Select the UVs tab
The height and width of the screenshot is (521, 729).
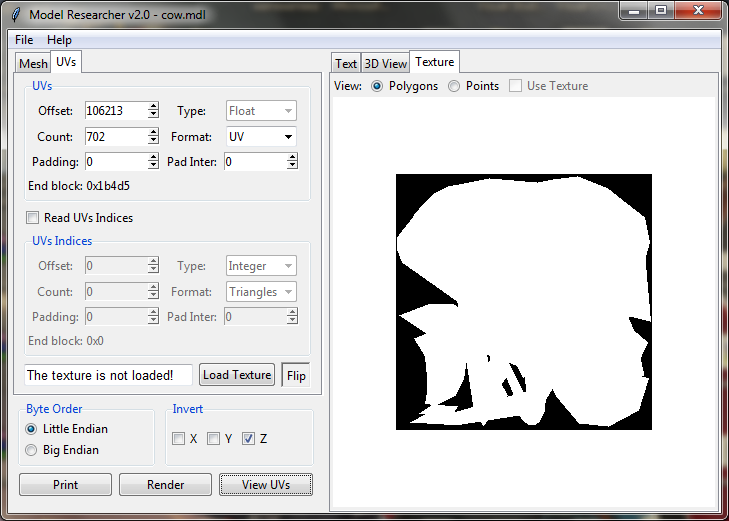(66, 62)
